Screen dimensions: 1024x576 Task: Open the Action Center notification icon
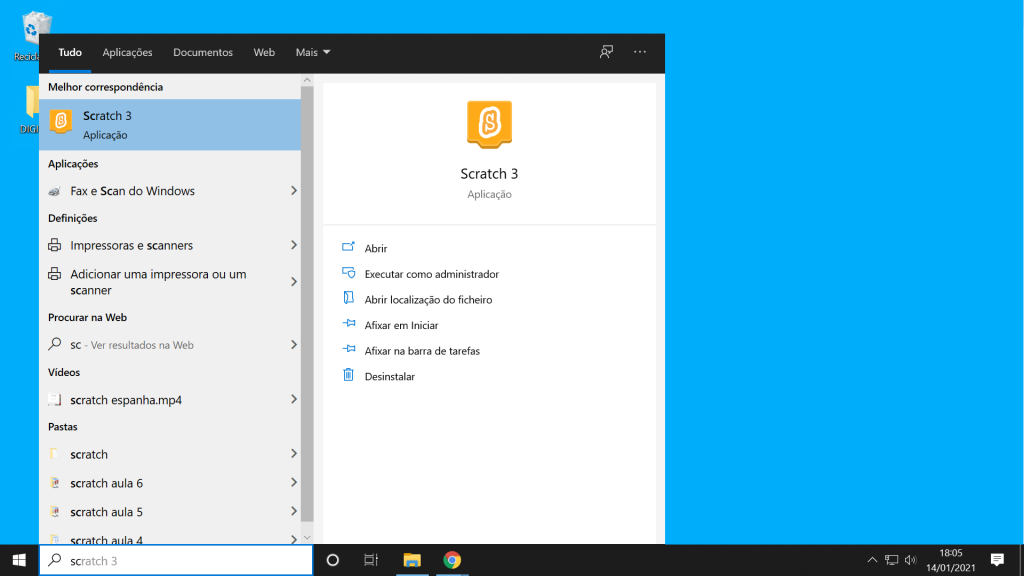pyautogui.click(x=997, y=560)
